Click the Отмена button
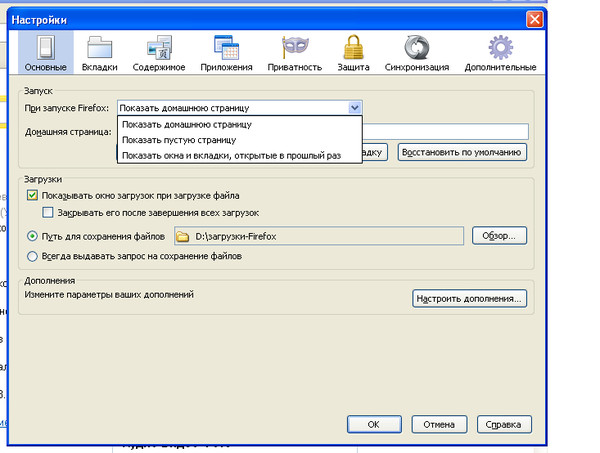This screenshot has width=600, height=453. [439, 424]
